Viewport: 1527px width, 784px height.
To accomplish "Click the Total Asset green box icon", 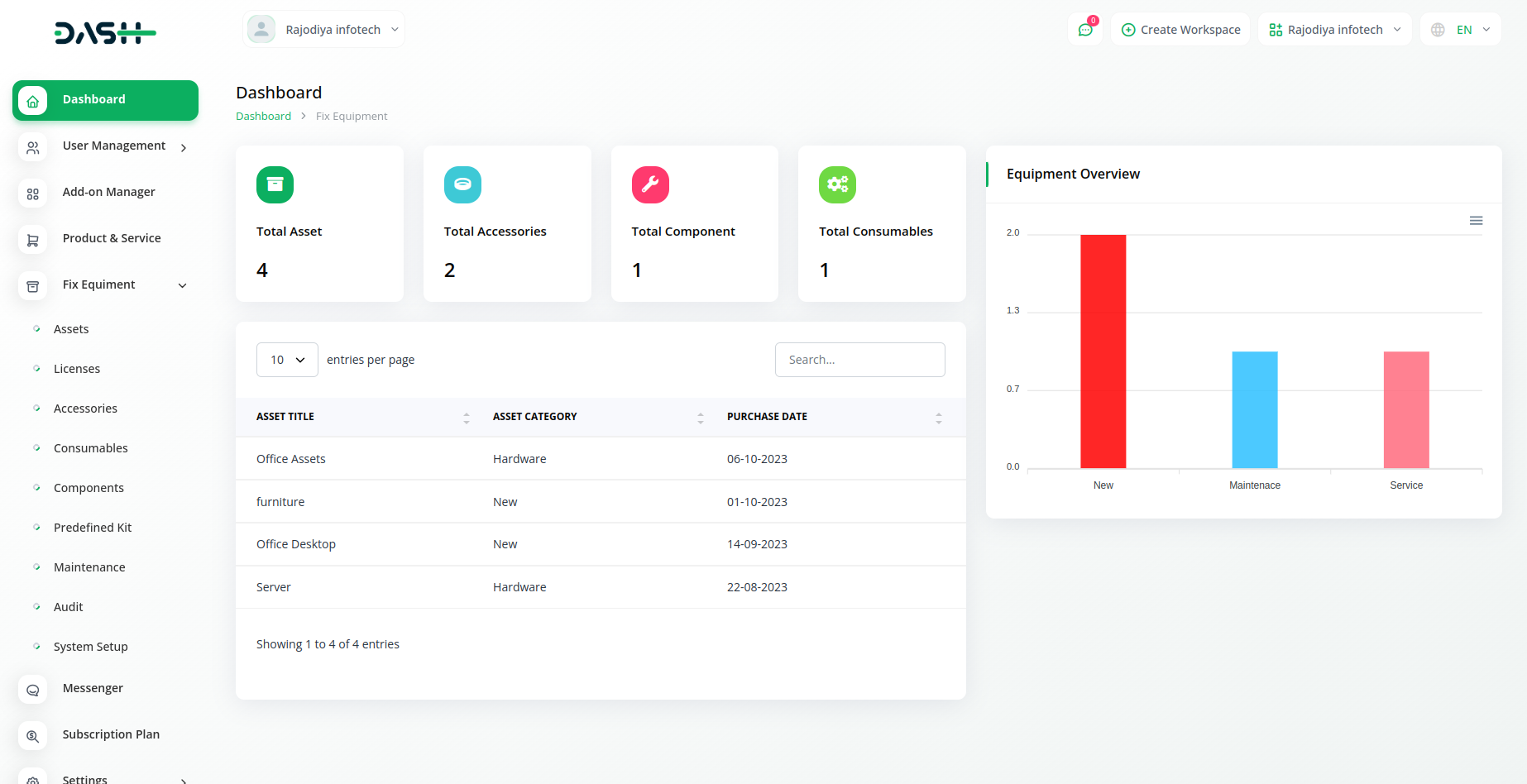I will coord(275,184).
